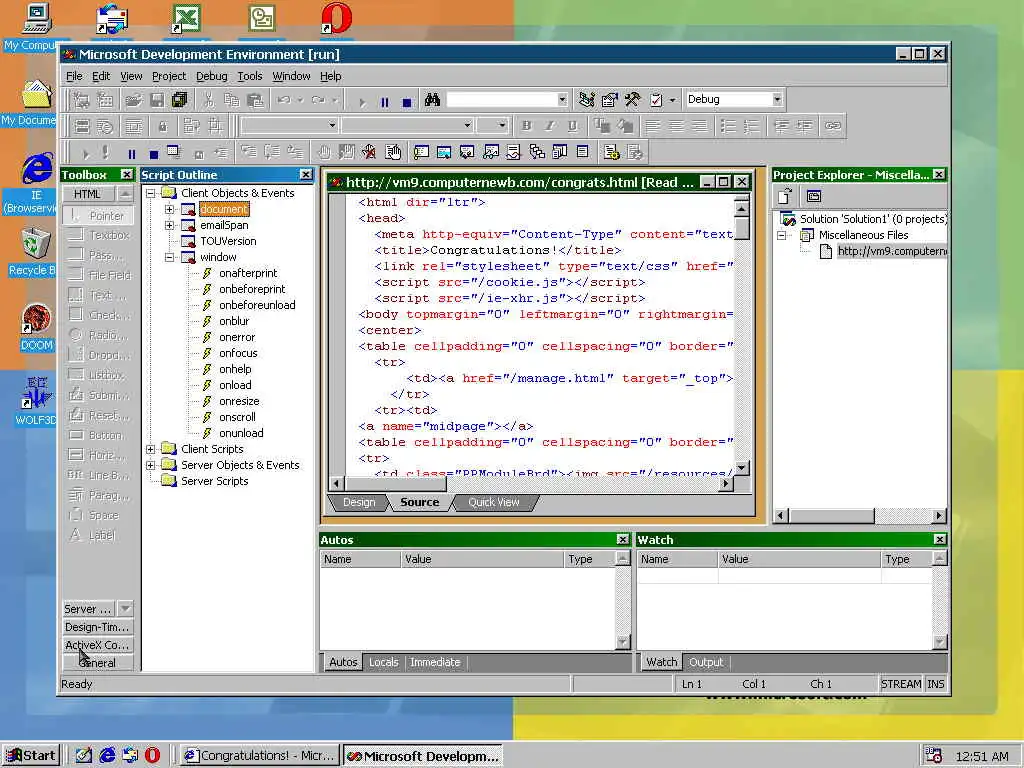Click the Watch window icon in Debug toolbar
The height and width of the screenshot is (768, 1024).
pyautogui.click(x=490, y=153)
